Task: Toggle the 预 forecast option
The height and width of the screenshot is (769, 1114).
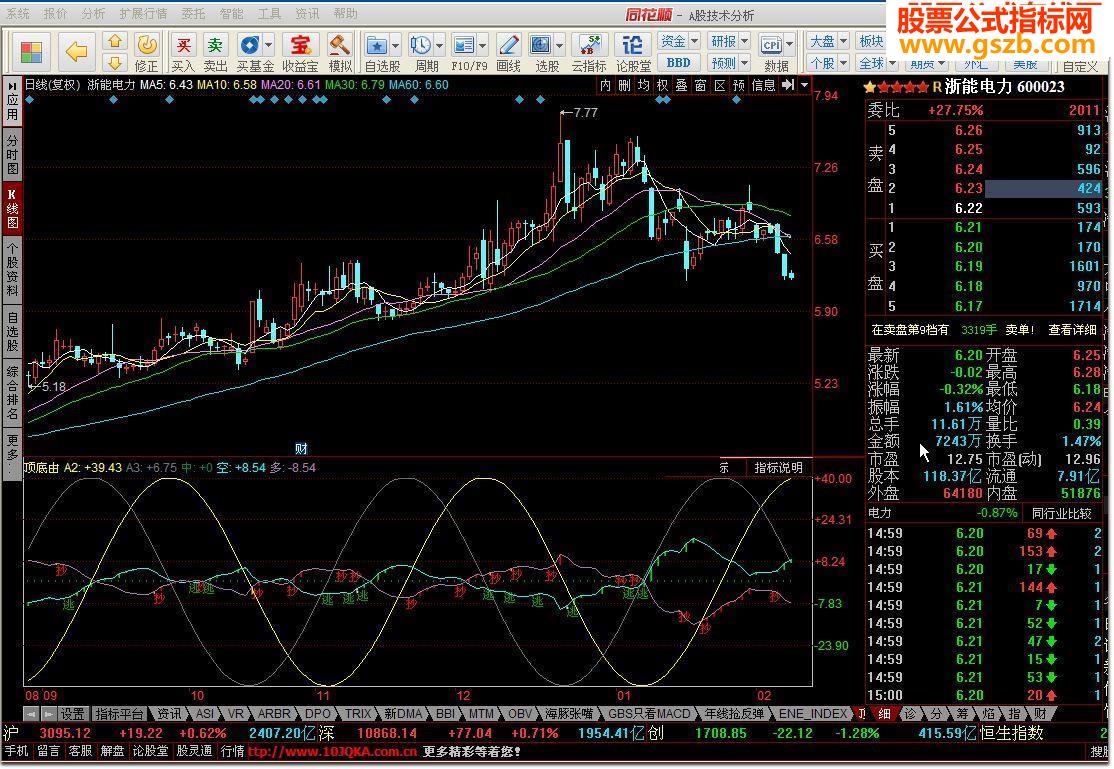Action: (x=739, y=85)
